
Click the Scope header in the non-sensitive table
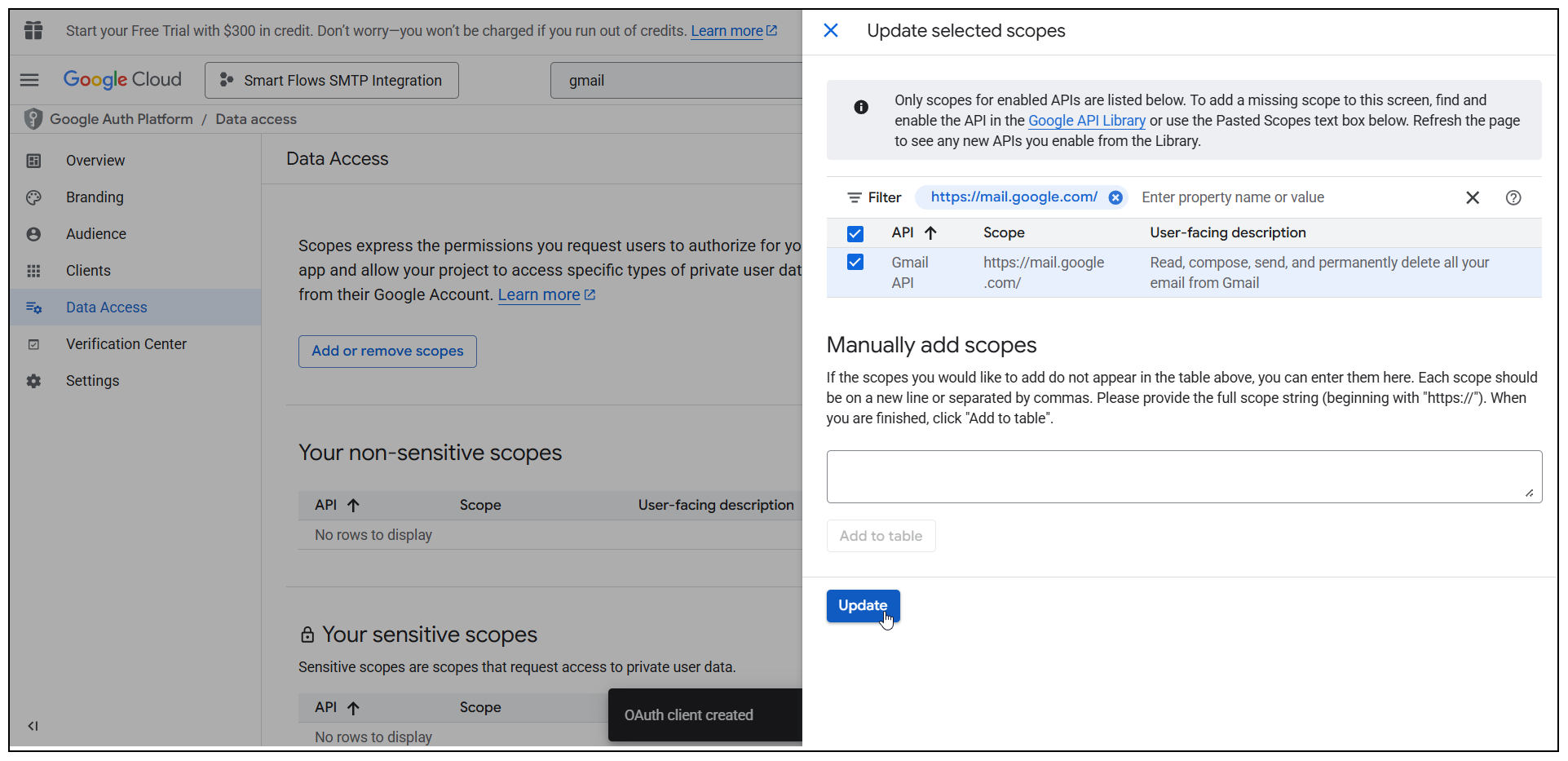click(480, 505)
